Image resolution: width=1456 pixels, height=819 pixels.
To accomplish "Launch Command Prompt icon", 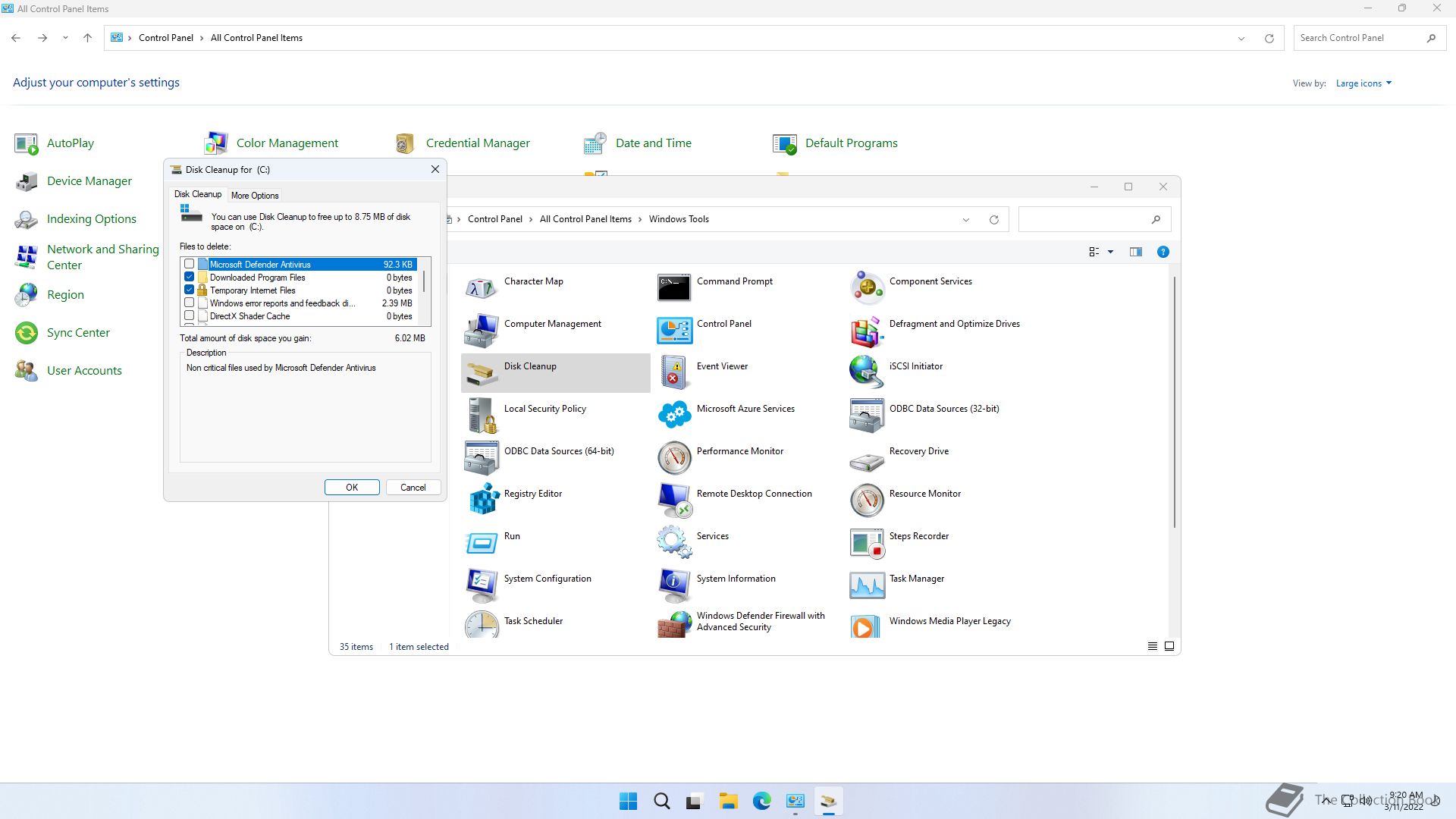I will point(673,288).
